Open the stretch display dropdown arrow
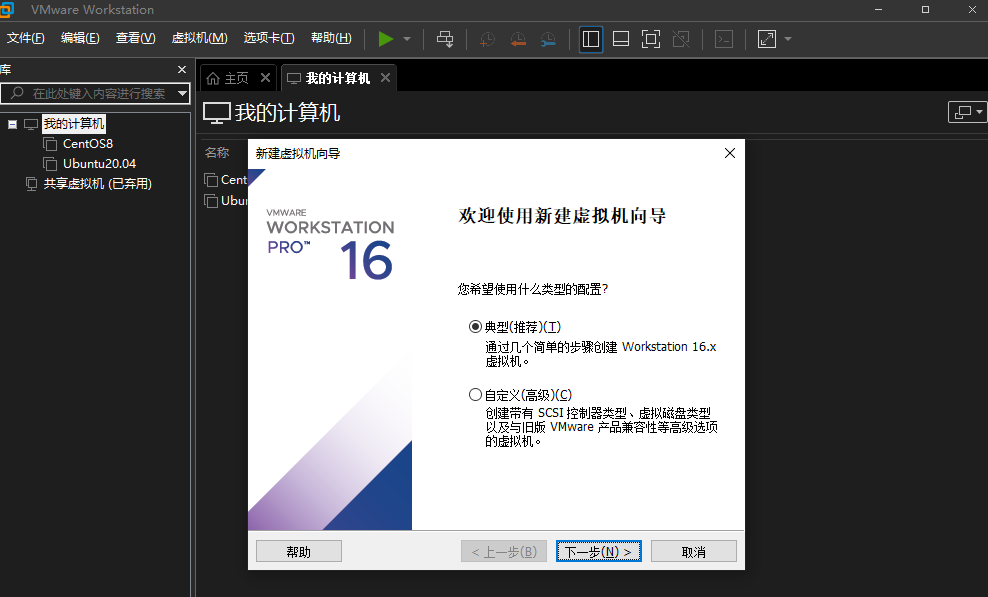The image size is (988, 597). 788,39
